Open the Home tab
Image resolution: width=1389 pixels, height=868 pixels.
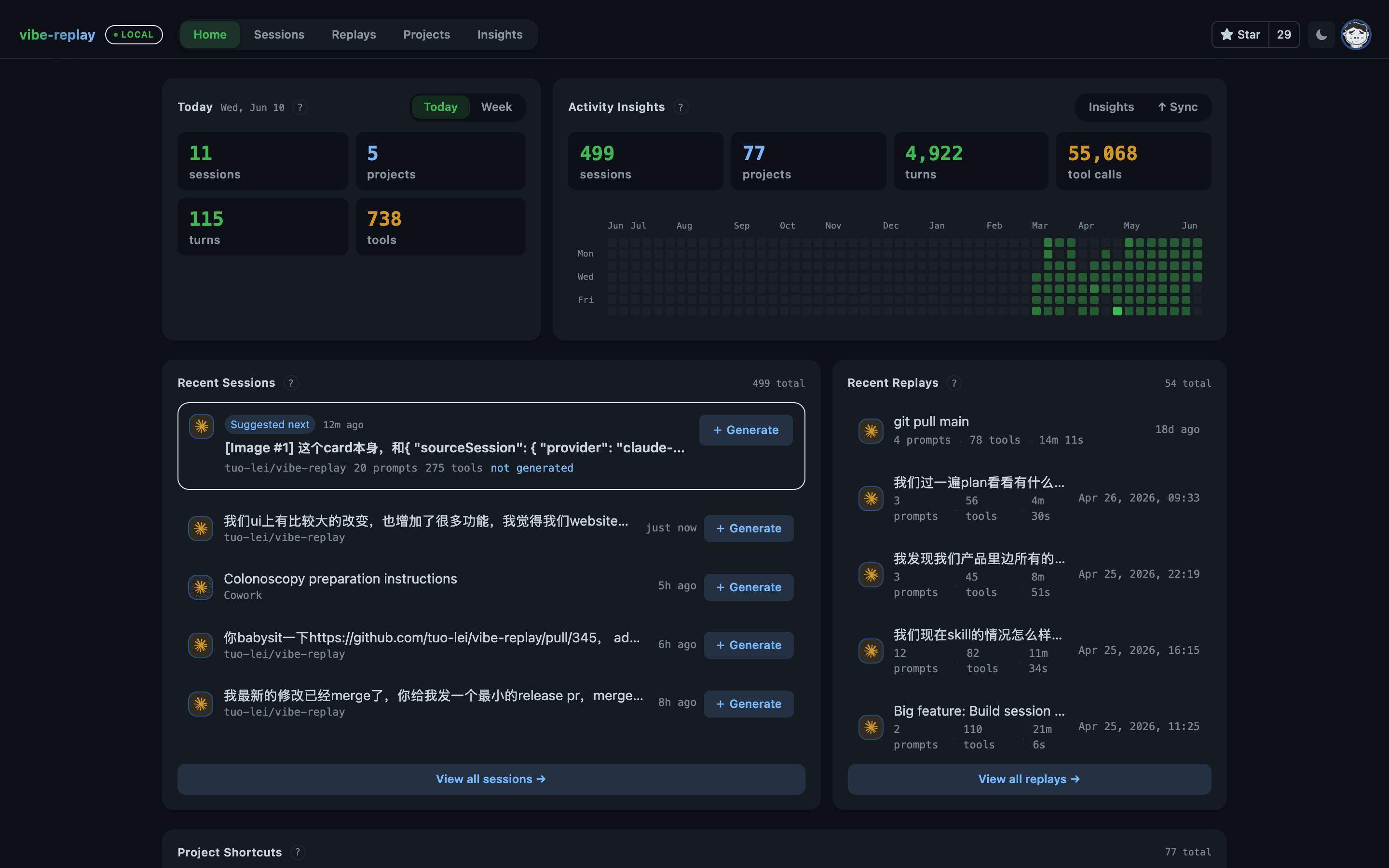[210, 34]
